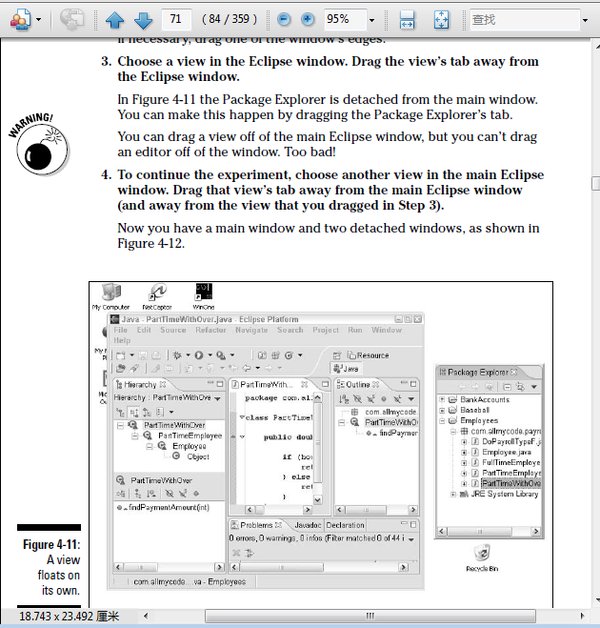This screenshot has height=628, width=600.
Task: Click inside the find search box
Action: tap(524, 19)
